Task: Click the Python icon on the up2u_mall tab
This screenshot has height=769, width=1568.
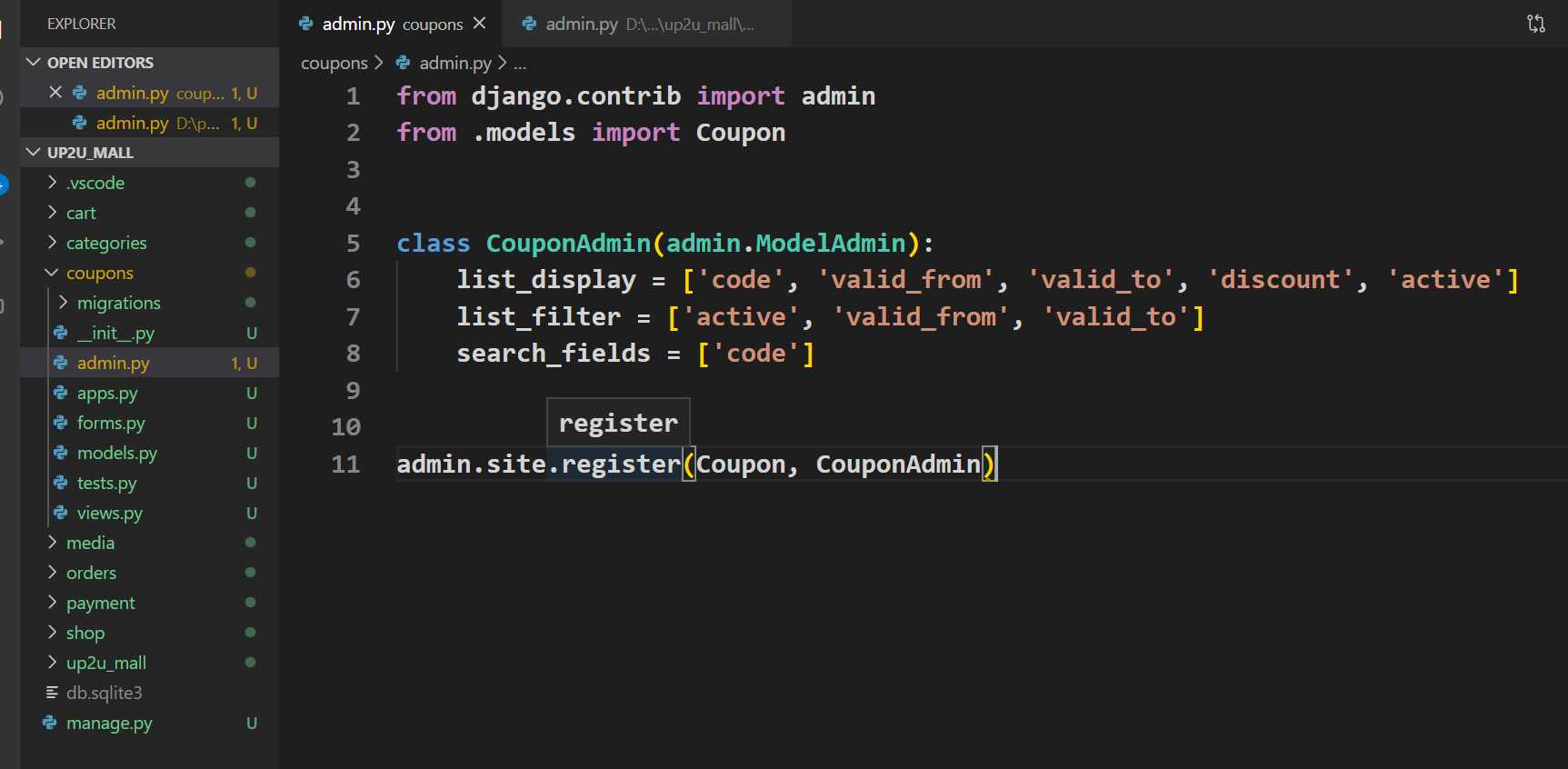Action: 529,24
